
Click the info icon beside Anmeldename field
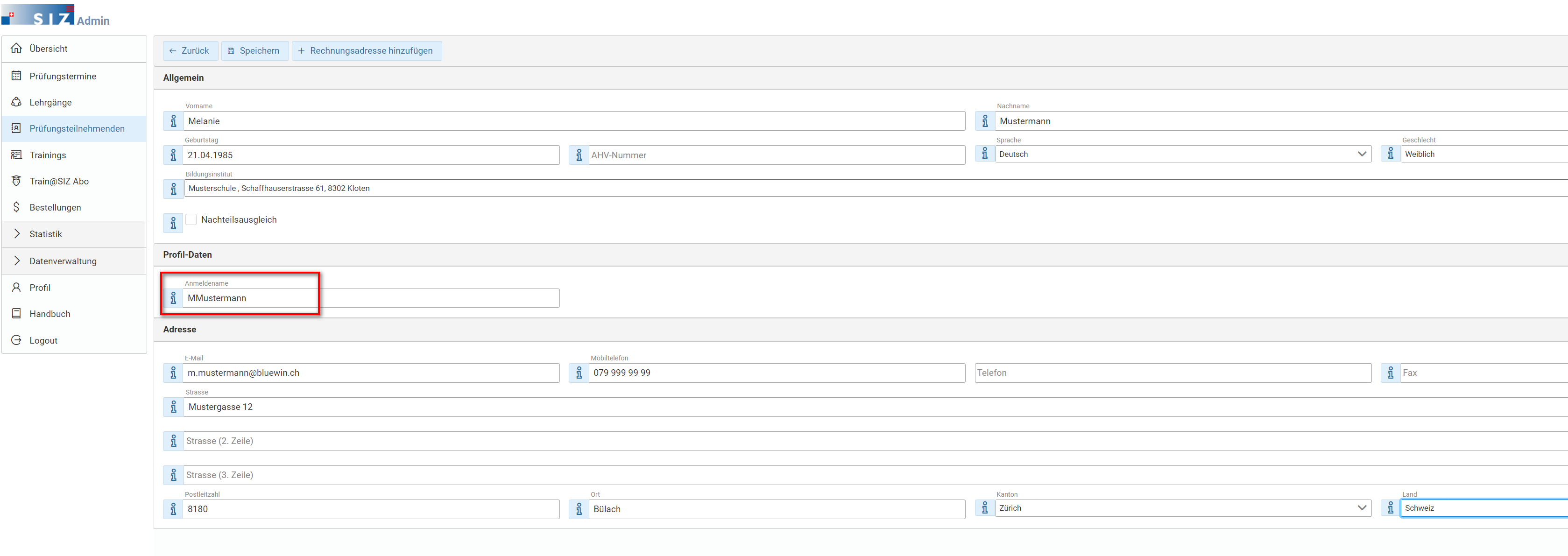tap(174, 298)
